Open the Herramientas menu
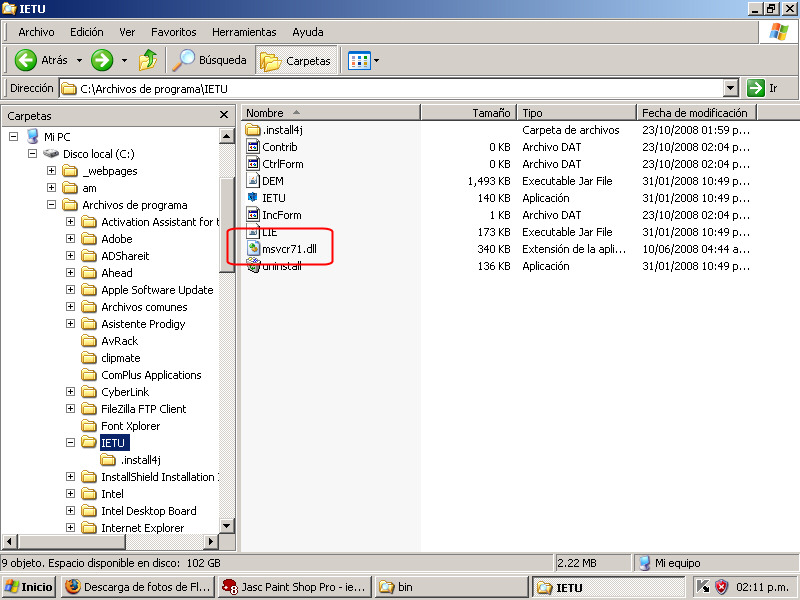Viewport: 800px width, 600px height. click(x=244, y=32)
